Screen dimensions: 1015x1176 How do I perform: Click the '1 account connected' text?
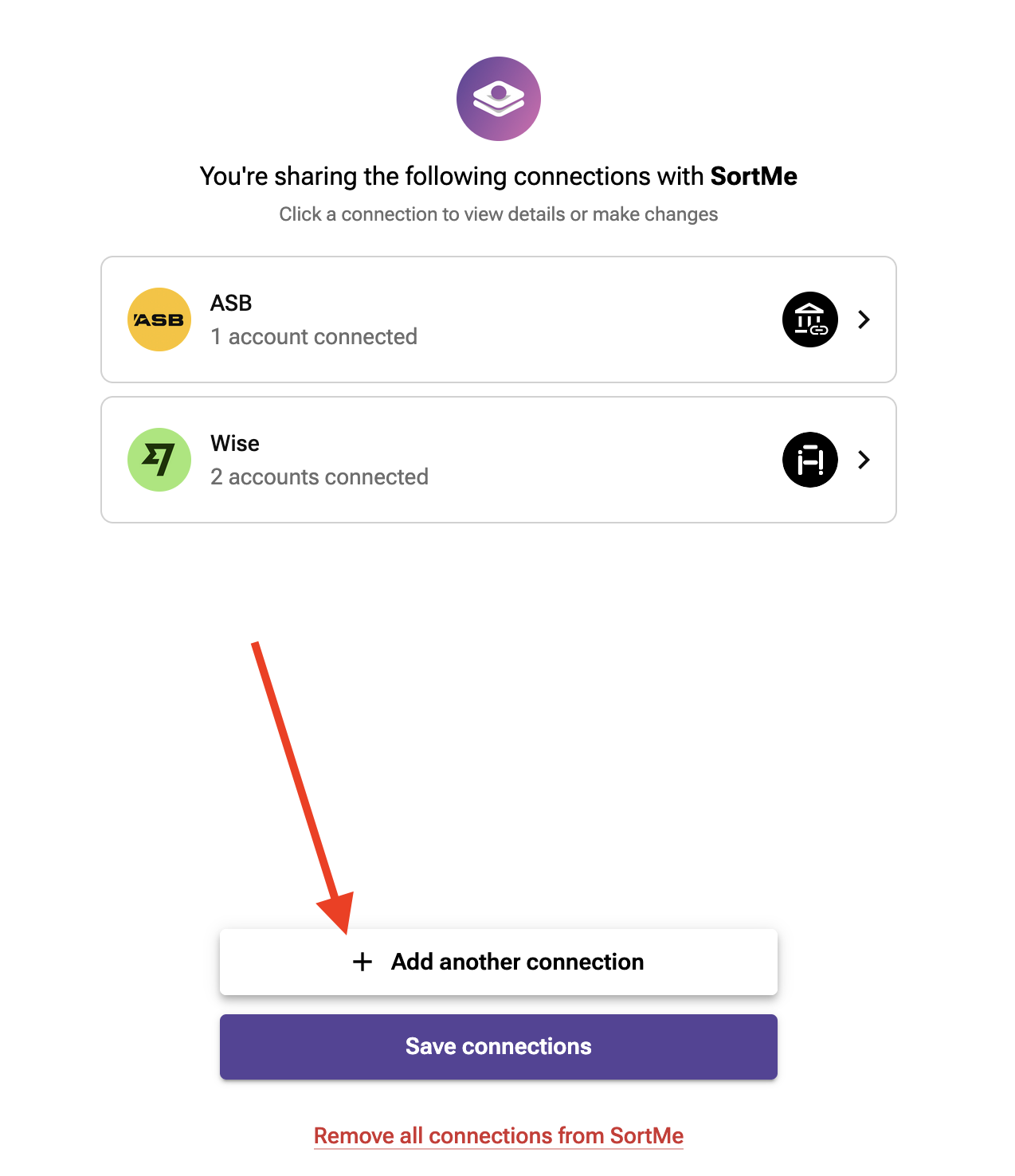(x=314, y=336)
